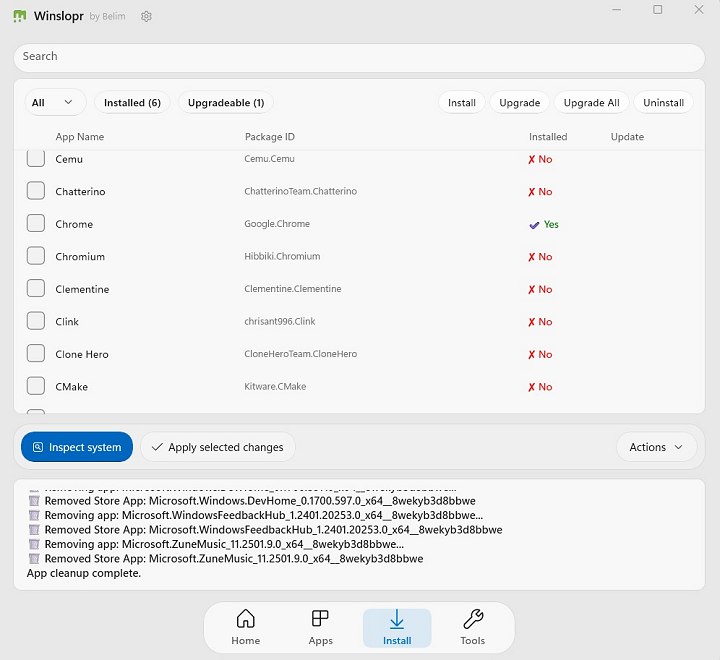Tick the Chatterino checkbox
The height and width of the screenshot is (660, 720).
(36, 191)
